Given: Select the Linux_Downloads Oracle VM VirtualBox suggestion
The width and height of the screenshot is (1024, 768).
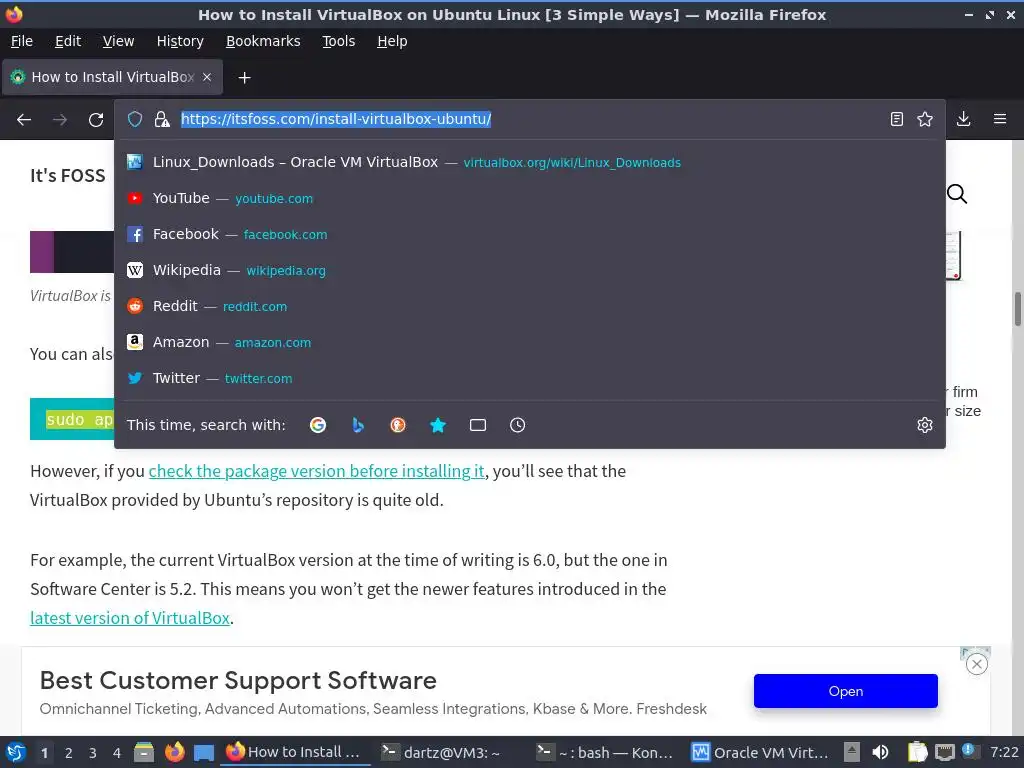Looking at the screenshot, I should point(530,162).
